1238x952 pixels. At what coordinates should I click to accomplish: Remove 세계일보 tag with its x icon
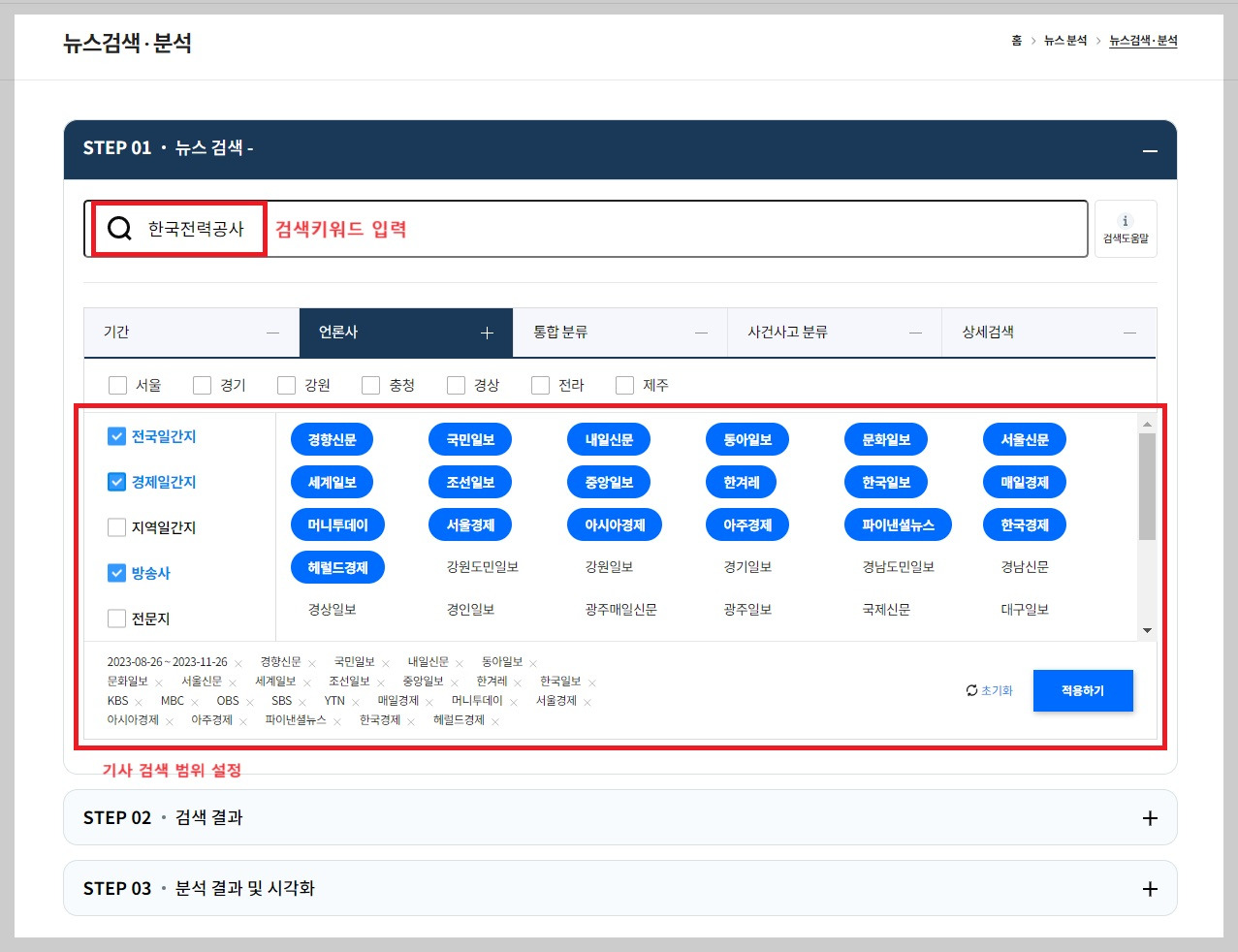pyautogui.click(x=307, y=683)
